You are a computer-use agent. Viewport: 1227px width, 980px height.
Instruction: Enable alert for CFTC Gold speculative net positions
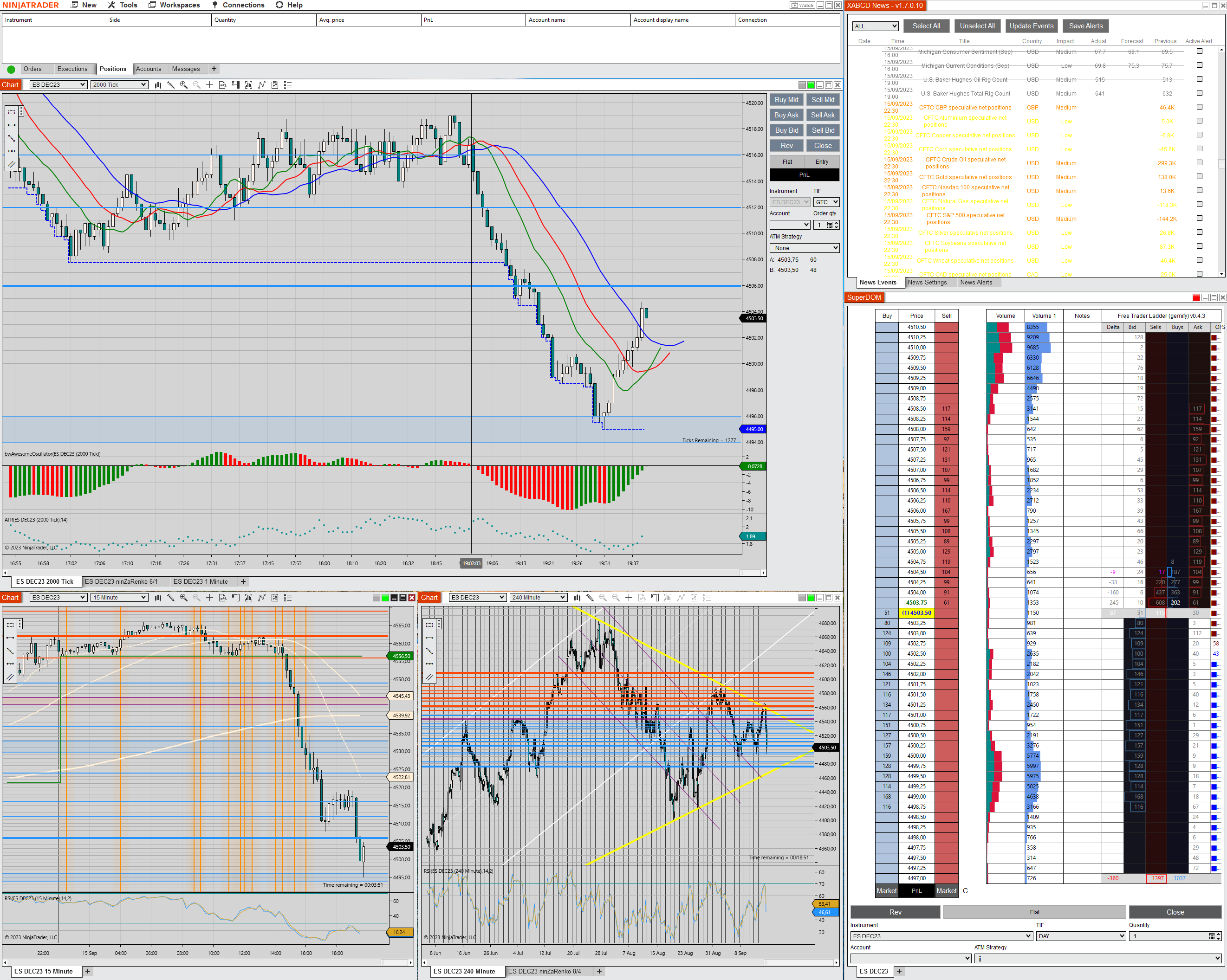[x=1200, y=176]
